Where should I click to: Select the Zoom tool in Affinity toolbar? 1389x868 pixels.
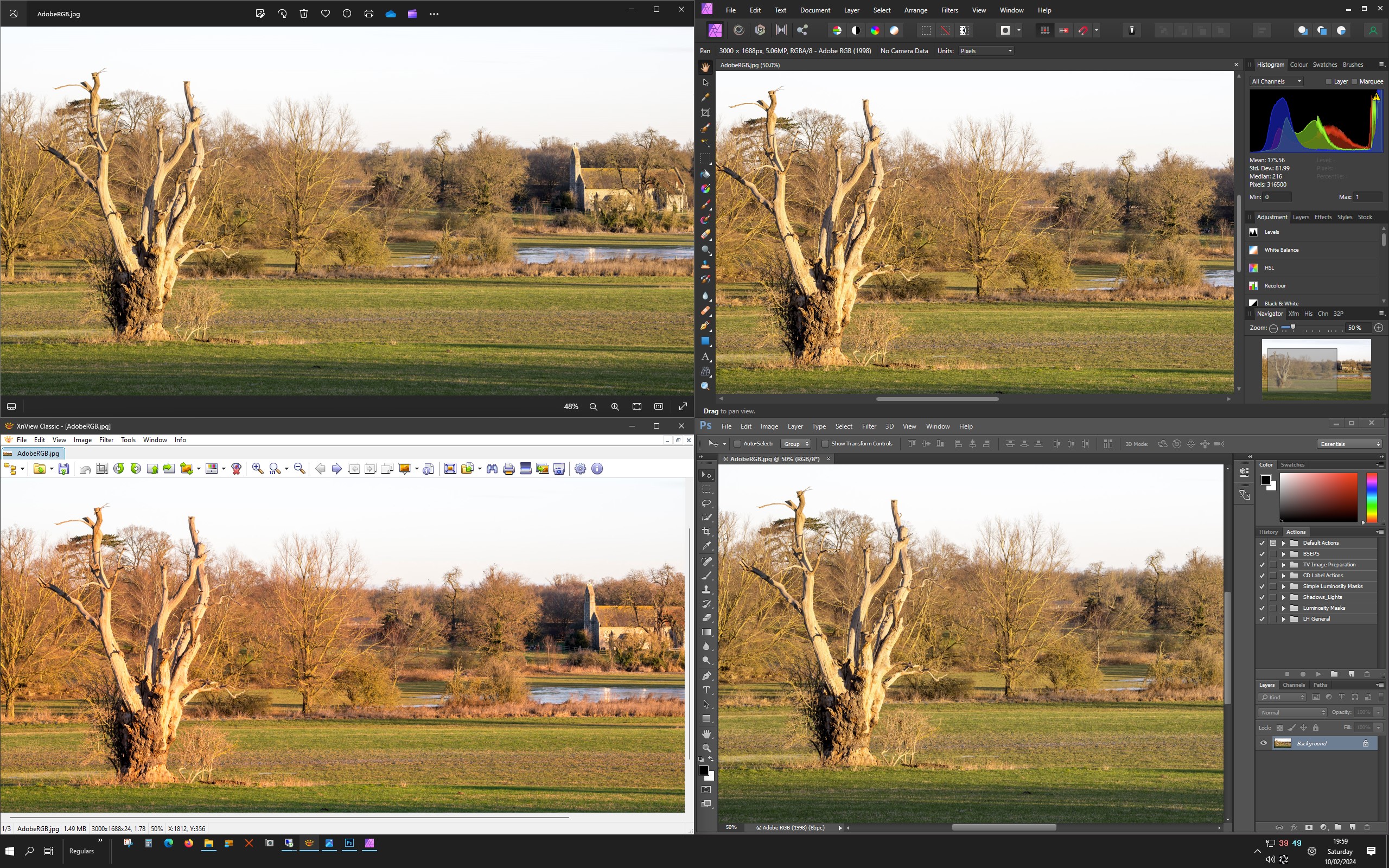705,386
